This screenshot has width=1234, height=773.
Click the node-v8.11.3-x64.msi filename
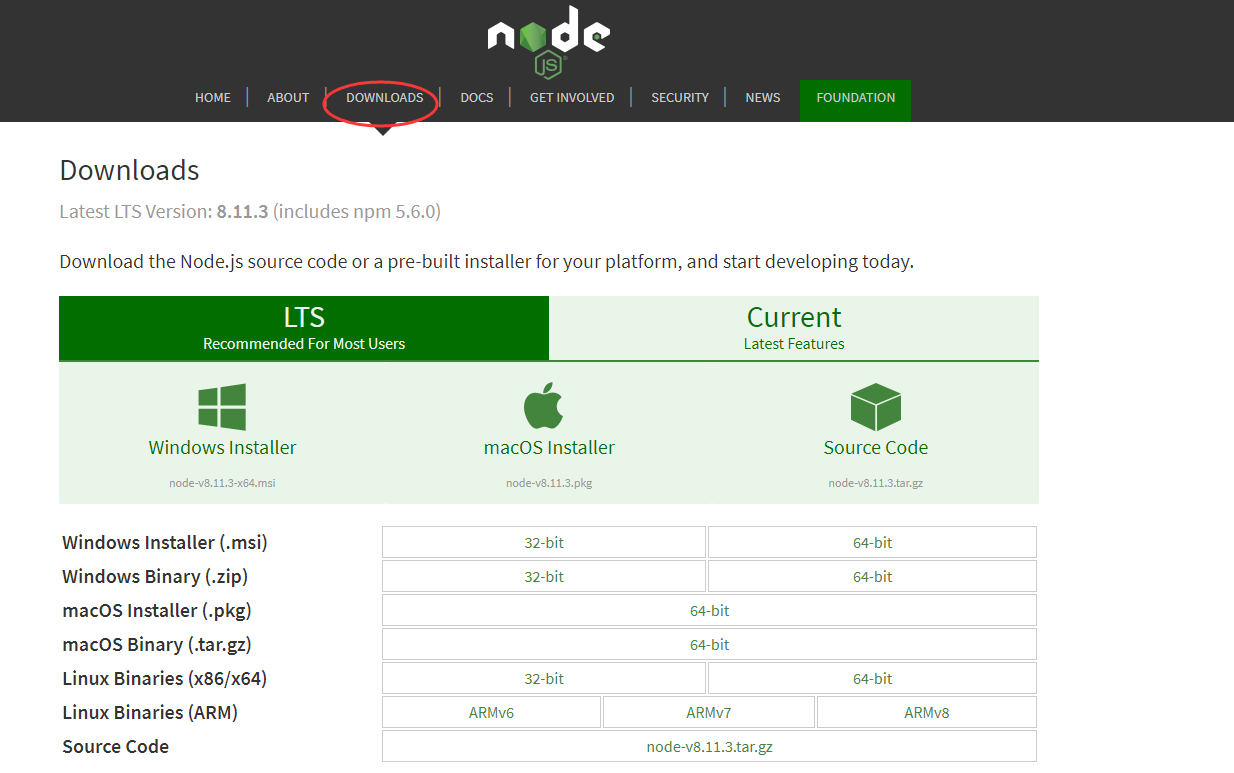[x=222, y=483]
